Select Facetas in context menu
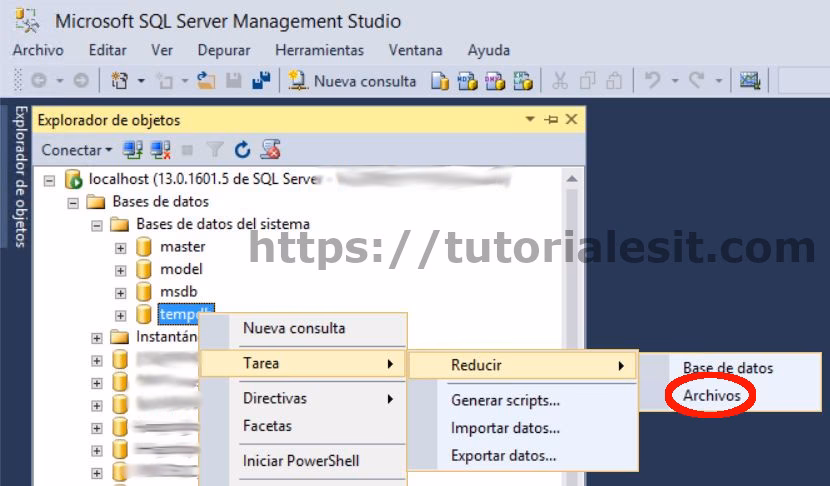The height and width of the screenshot is (486, 830). click(x=303, y=426)
